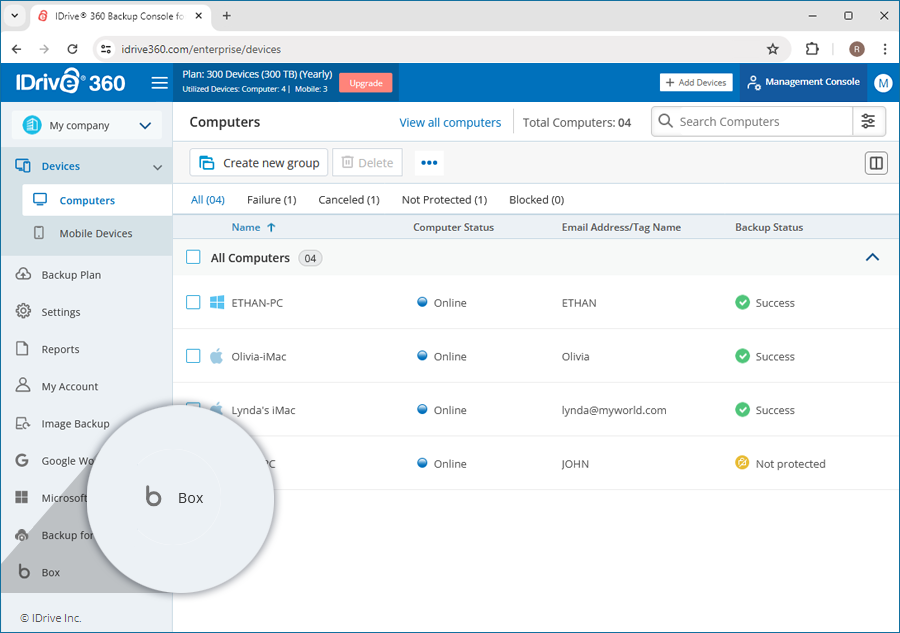Viewport: 900px width, 633px height.
Task: Click the JOHN tag name
Action: point(575,464)
